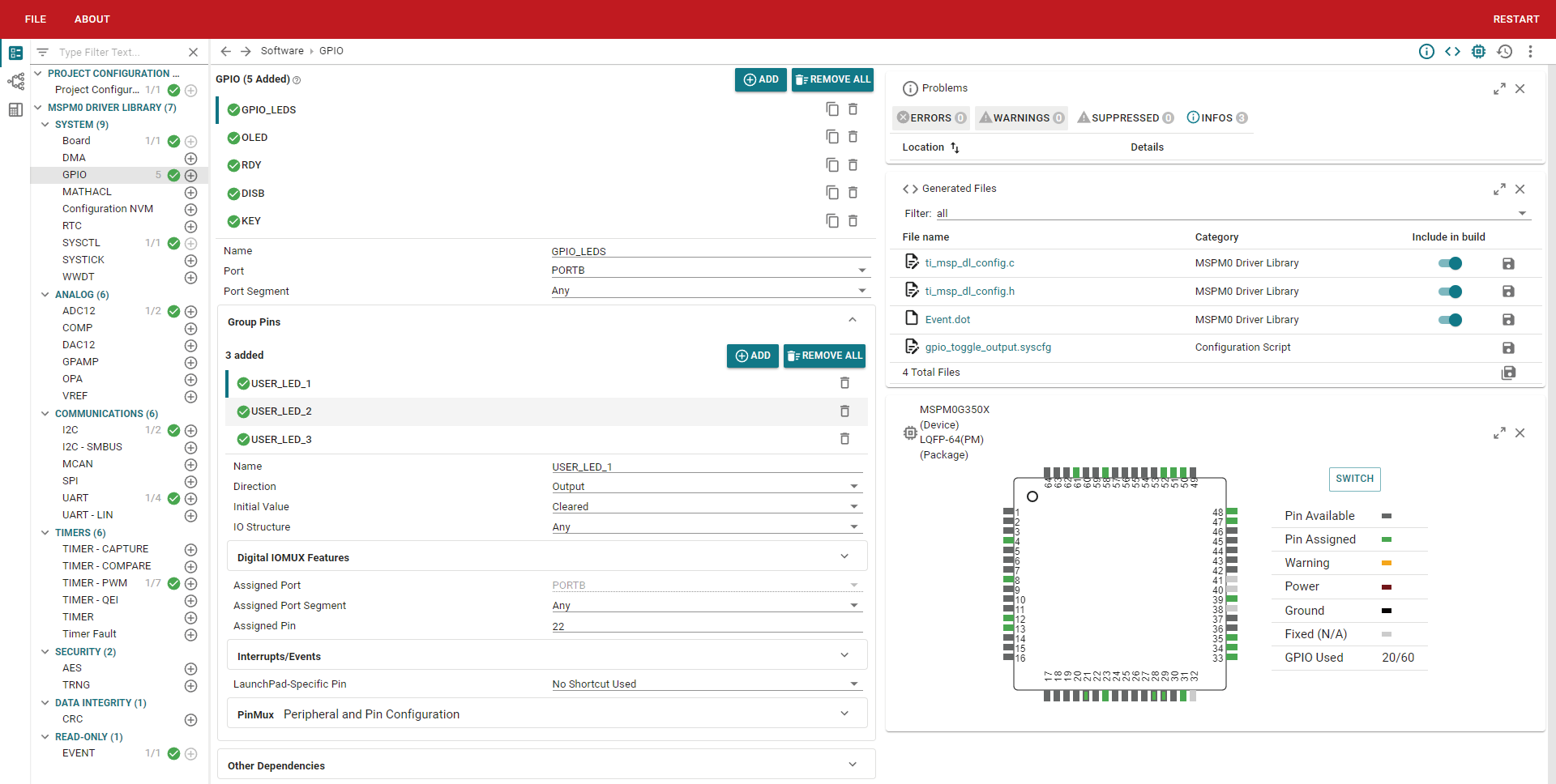This screenshot has height=784, width=1556.
Task: Click the Power dark red legend swatch
Action: point(1387,586)
